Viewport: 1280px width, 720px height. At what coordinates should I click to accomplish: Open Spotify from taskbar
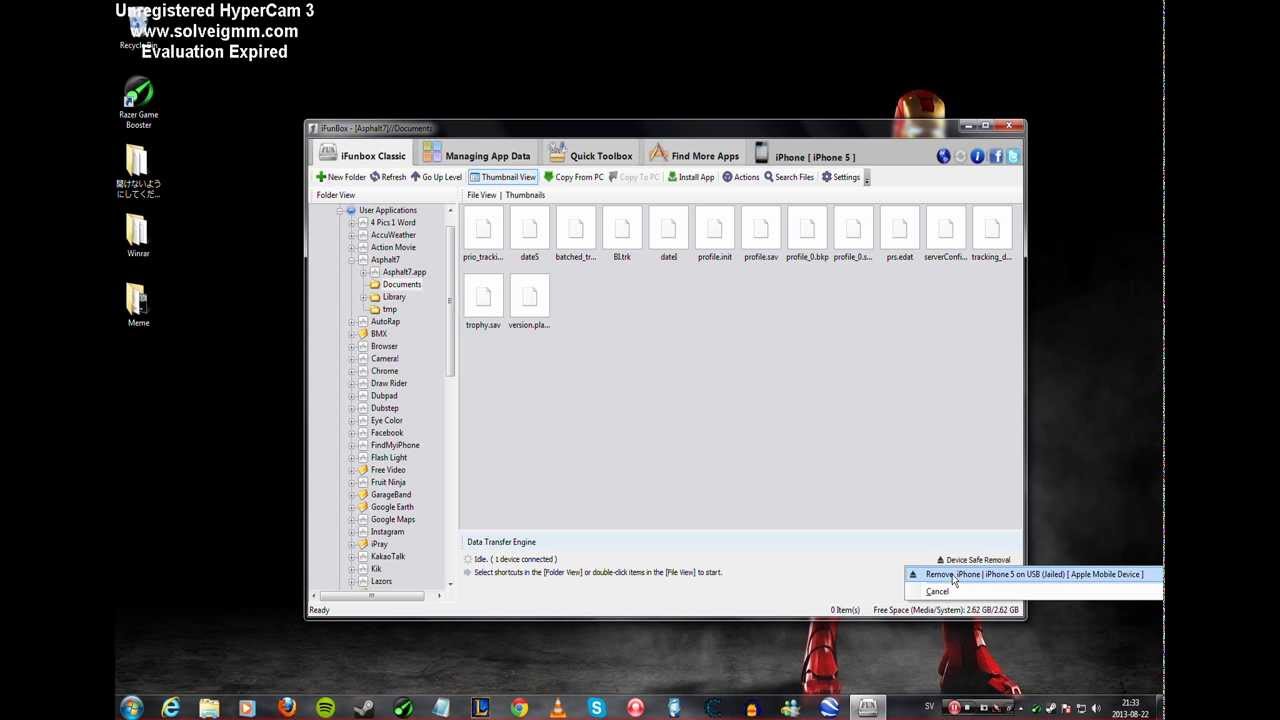(x=325, y=708)
